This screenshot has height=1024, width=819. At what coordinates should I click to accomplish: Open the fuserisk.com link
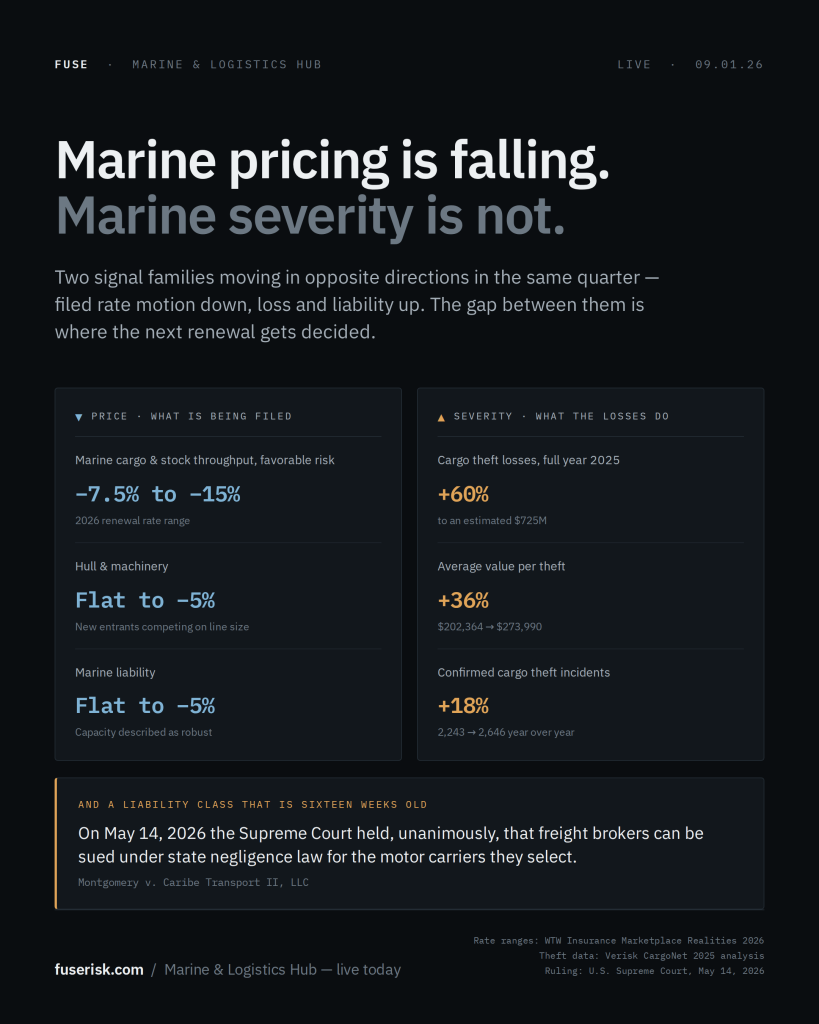[x=99, y=970]
